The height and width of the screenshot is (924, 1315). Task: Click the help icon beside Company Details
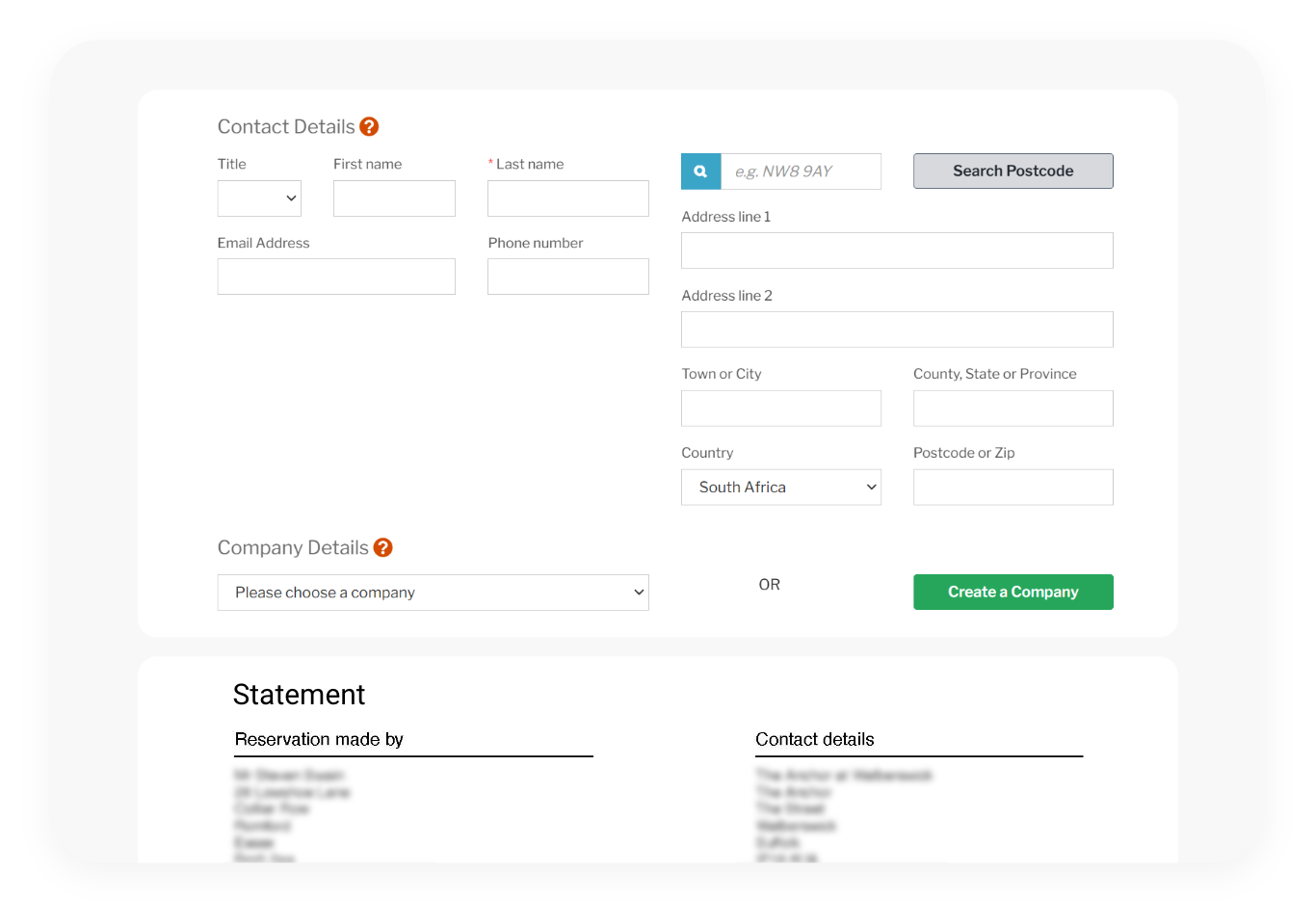pyautogui.click(x=382, y=548)
